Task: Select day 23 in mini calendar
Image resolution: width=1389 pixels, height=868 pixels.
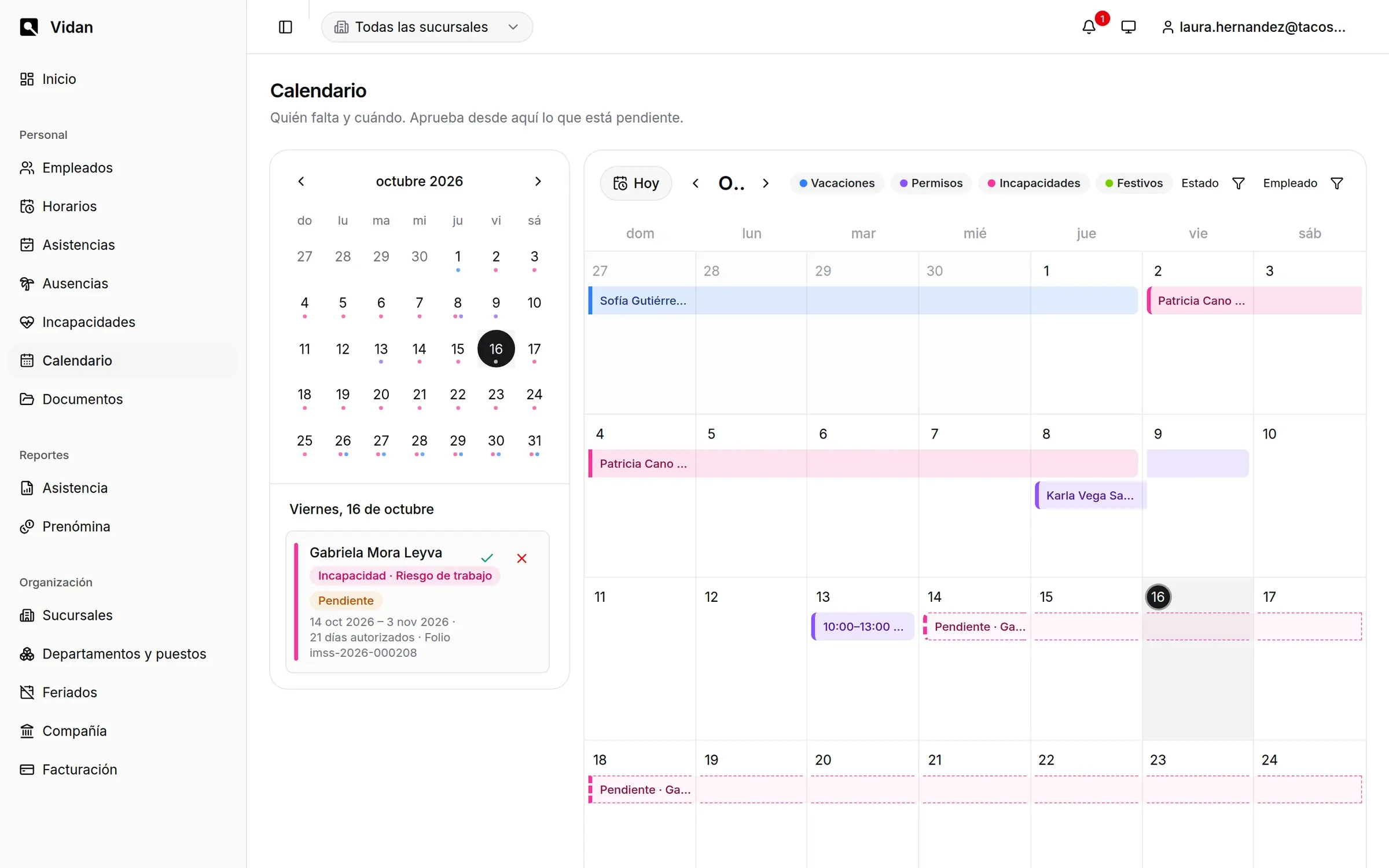Action: 496,395
